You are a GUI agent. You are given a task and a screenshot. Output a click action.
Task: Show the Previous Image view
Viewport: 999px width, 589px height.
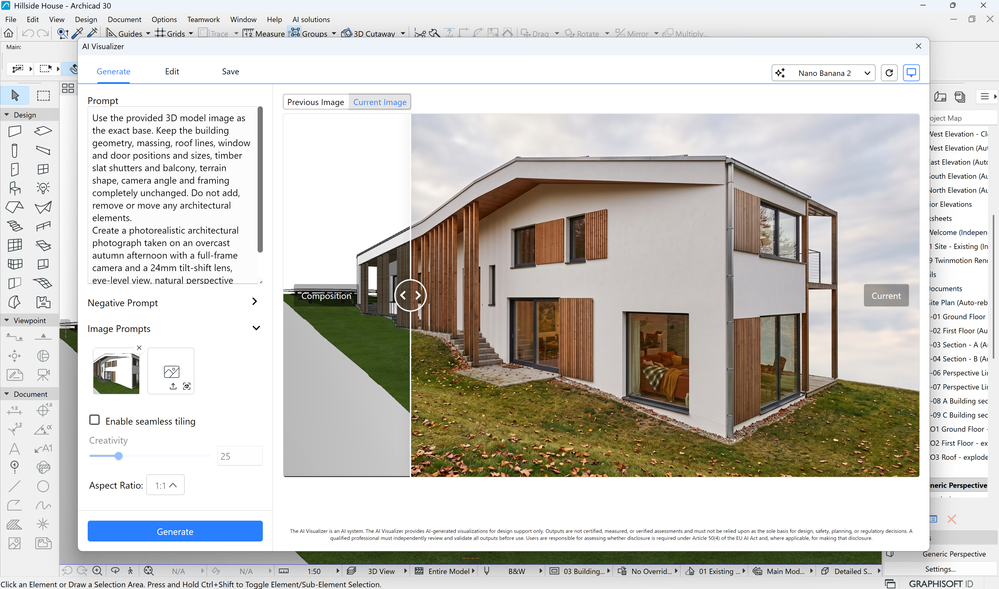click(x=315, y=102)
